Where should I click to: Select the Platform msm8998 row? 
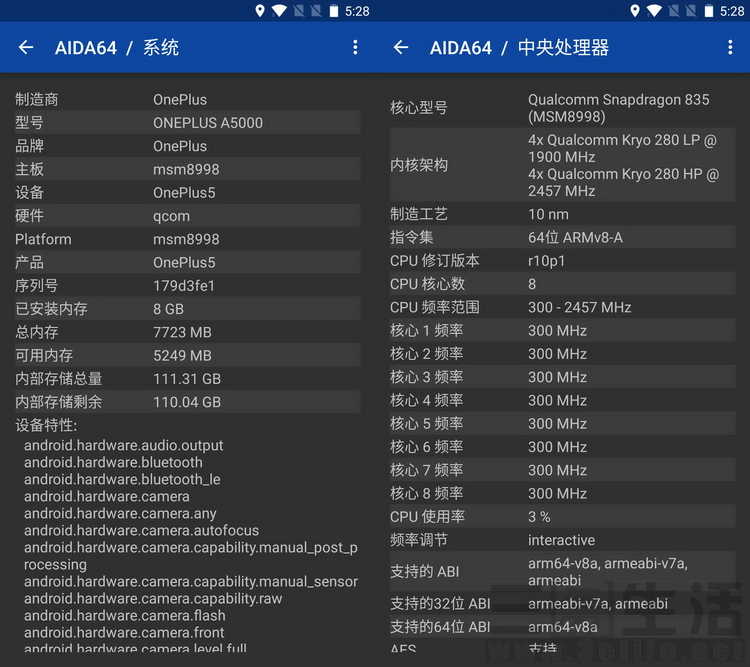point(188,239)
